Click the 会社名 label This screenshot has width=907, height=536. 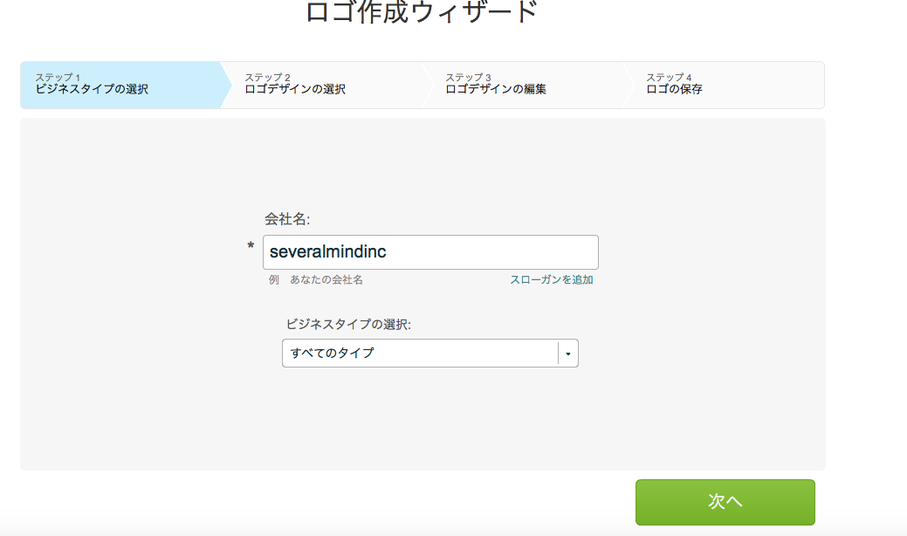point(287,219)
